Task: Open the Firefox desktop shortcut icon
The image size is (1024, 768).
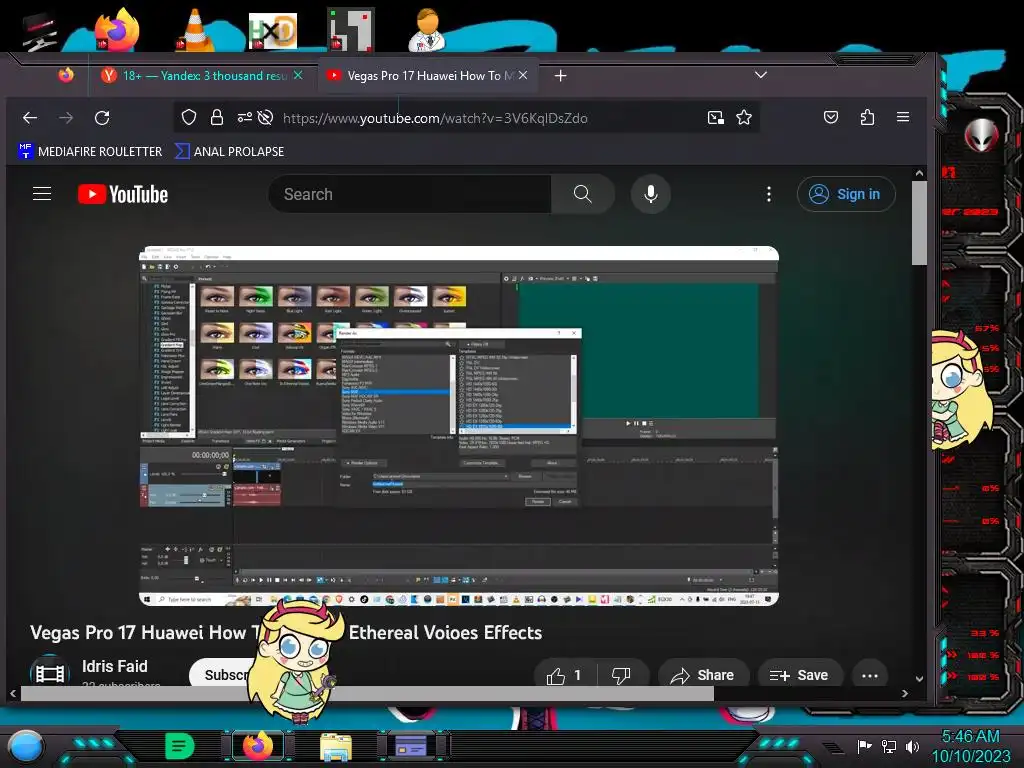Action: [116, 30]
